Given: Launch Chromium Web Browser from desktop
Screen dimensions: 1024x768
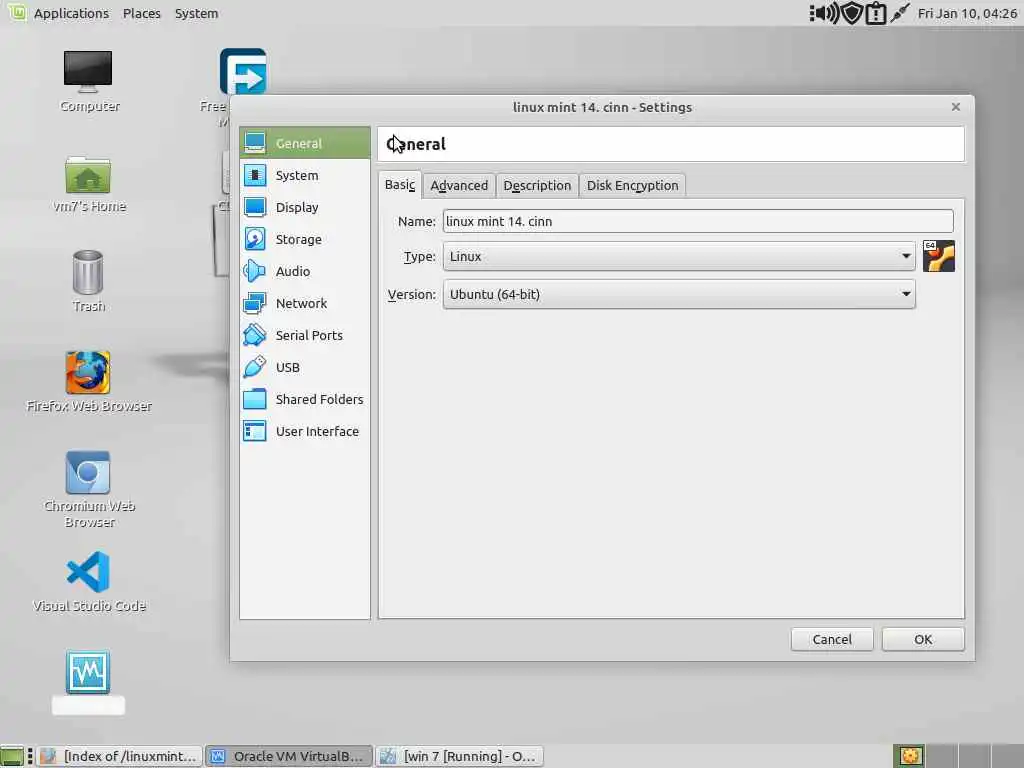Looking at the screenshot, I should (x=88, y=473).
